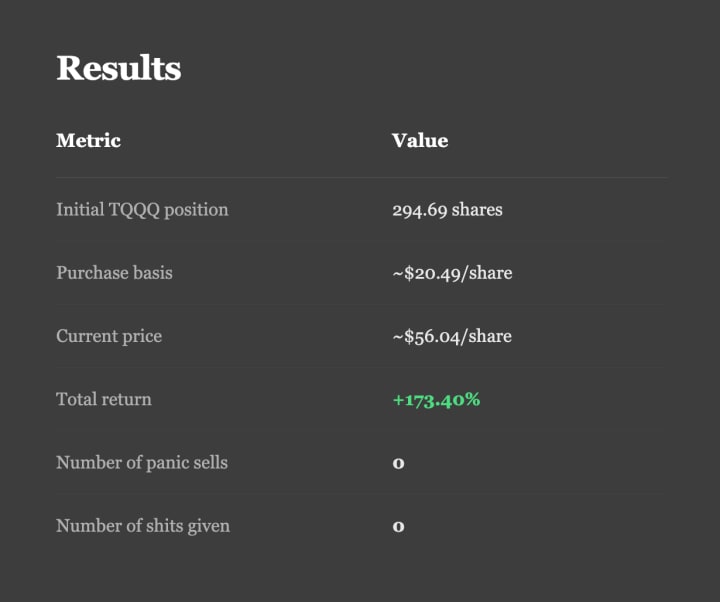Image resolution: width=720 pixels, height=602 pixels.
Task: Select the Purchase basis label
Action: (114, 273)
